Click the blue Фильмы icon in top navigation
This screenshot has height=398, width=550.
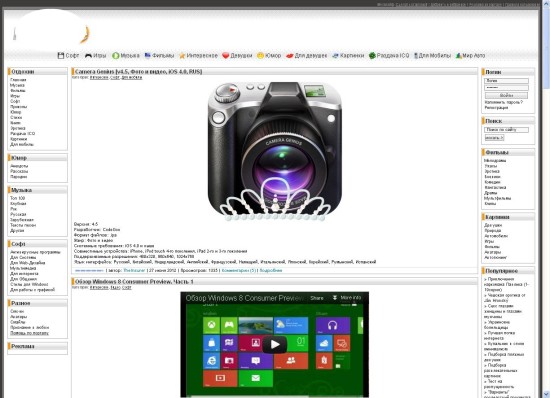pyautogui.click(x=148, y=55)
